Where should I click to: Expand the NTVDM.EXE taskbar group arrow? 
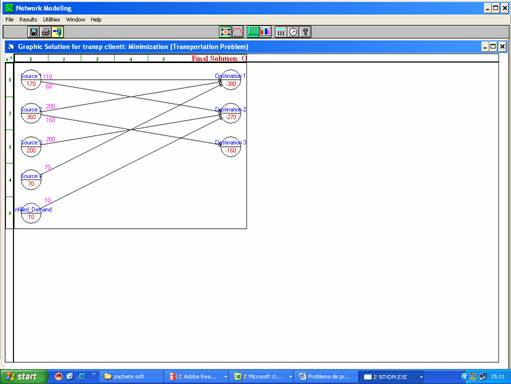421,377
